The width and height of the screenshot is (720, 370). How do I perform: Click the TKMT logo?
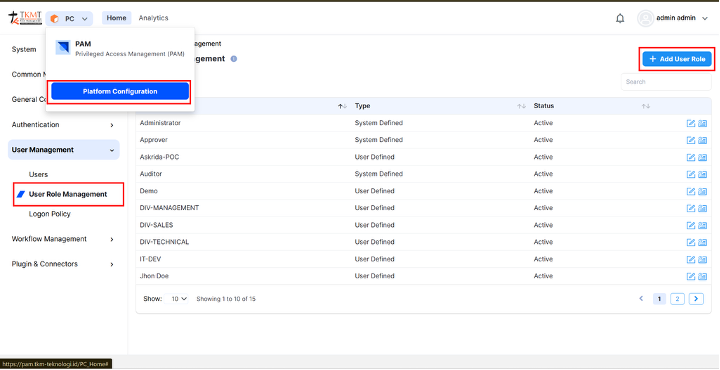tap(25, 18)
